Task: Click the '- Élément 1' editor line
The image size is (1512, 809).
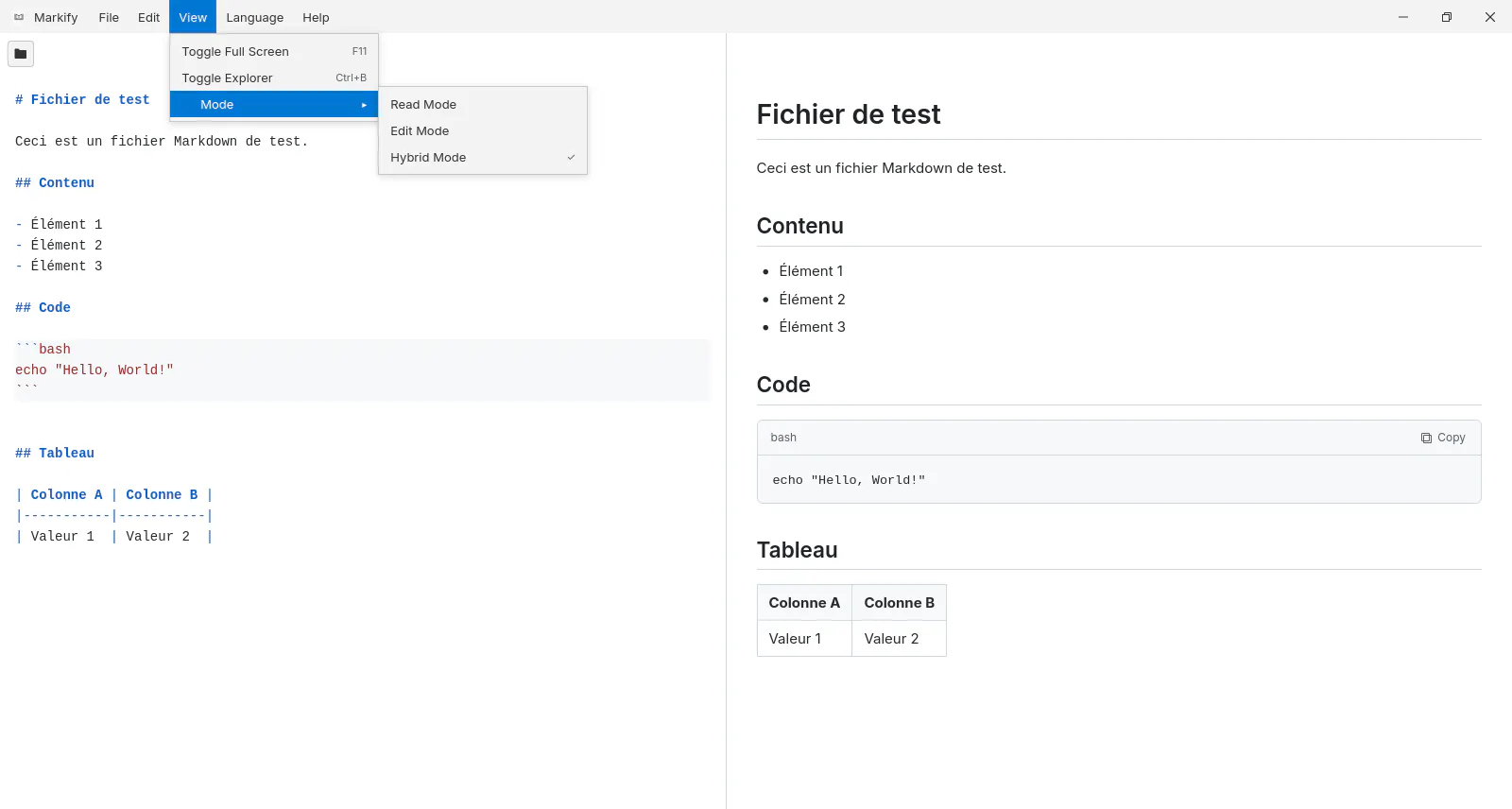Action: (59, 224)
